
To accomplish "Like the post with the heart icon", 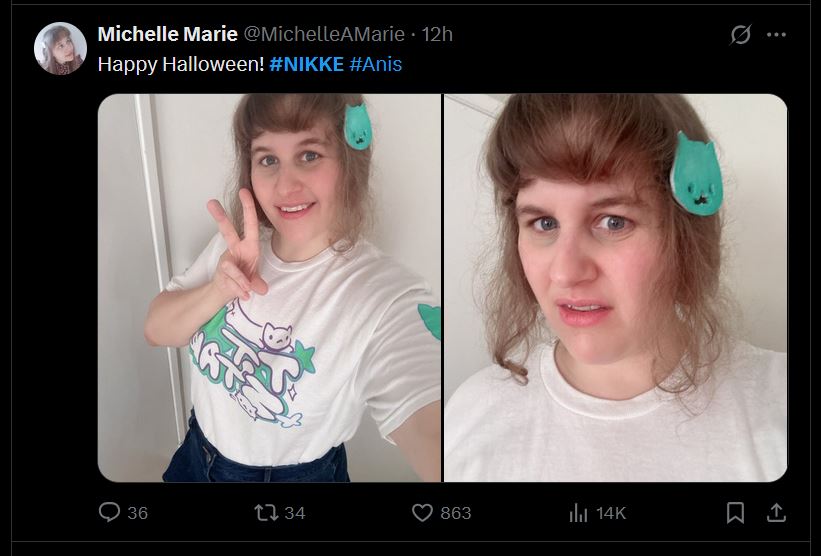I will pyautogui.click(x=423, y=512).
